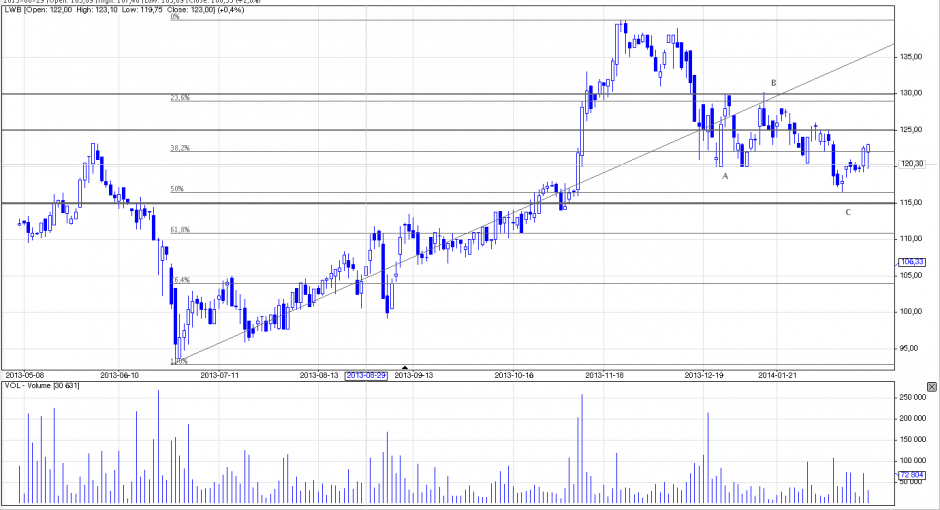Click the boxed 106,33 price label

coord(910,262)
